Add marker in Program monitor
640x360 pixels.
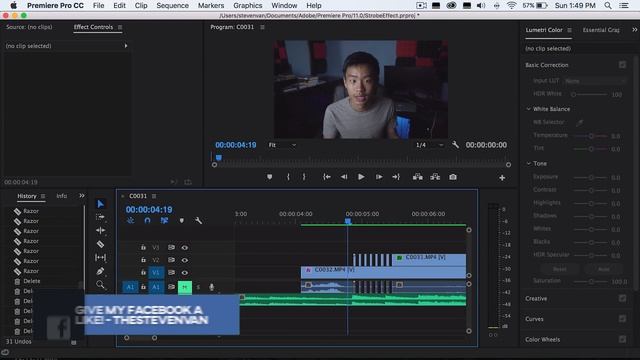click(x=269, y=177)
